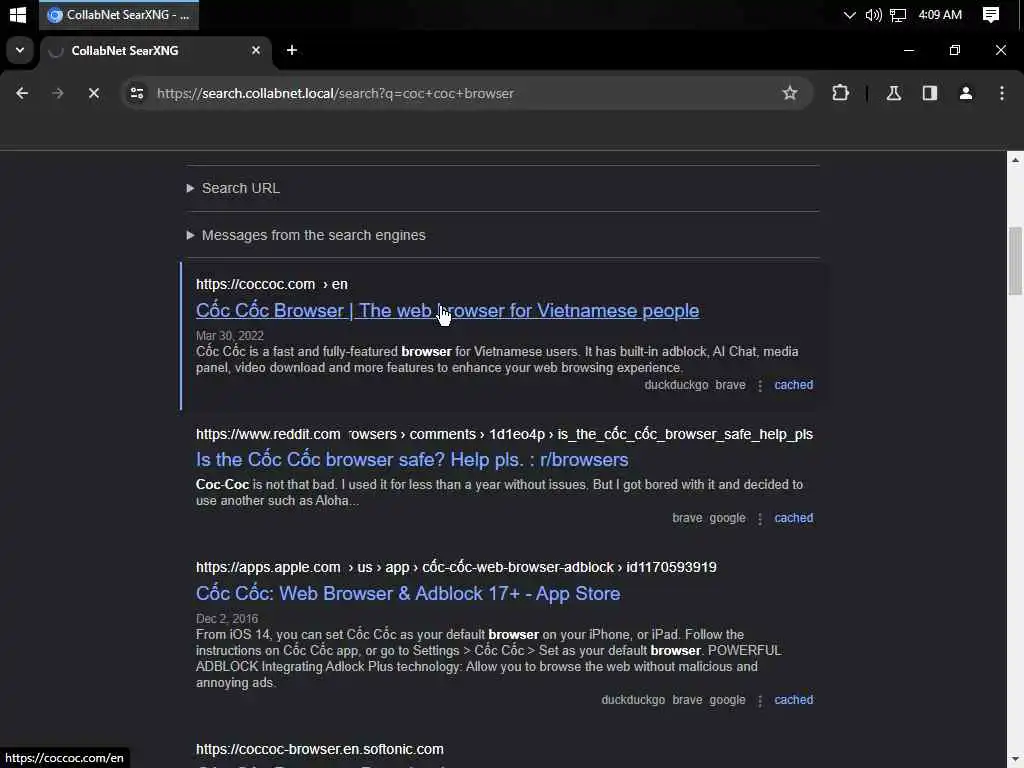The width and height of the screenshot is (1024, 768).
Task: Open more options dots for App Store result
Action: [x=760, y=700]
